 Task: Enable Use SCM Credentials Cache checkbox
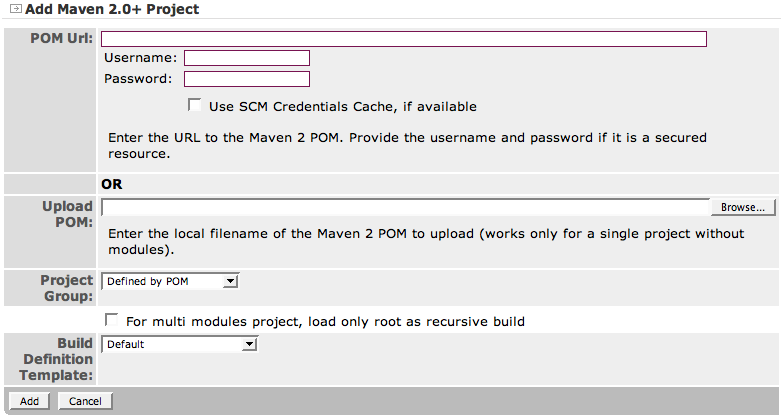195,105
